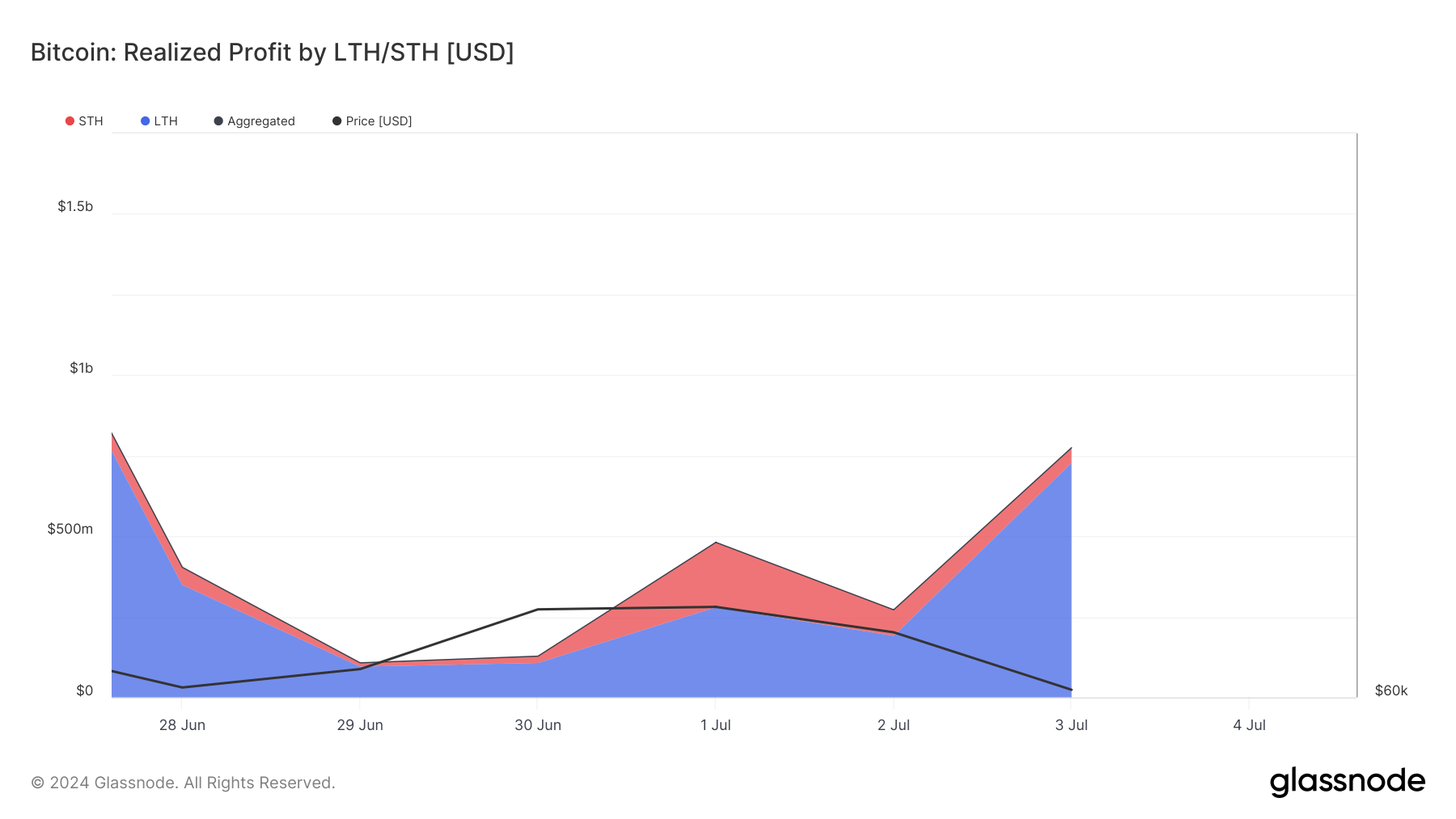
Task: Click the 3 Jul peak data point
Action: (1071, 448)
